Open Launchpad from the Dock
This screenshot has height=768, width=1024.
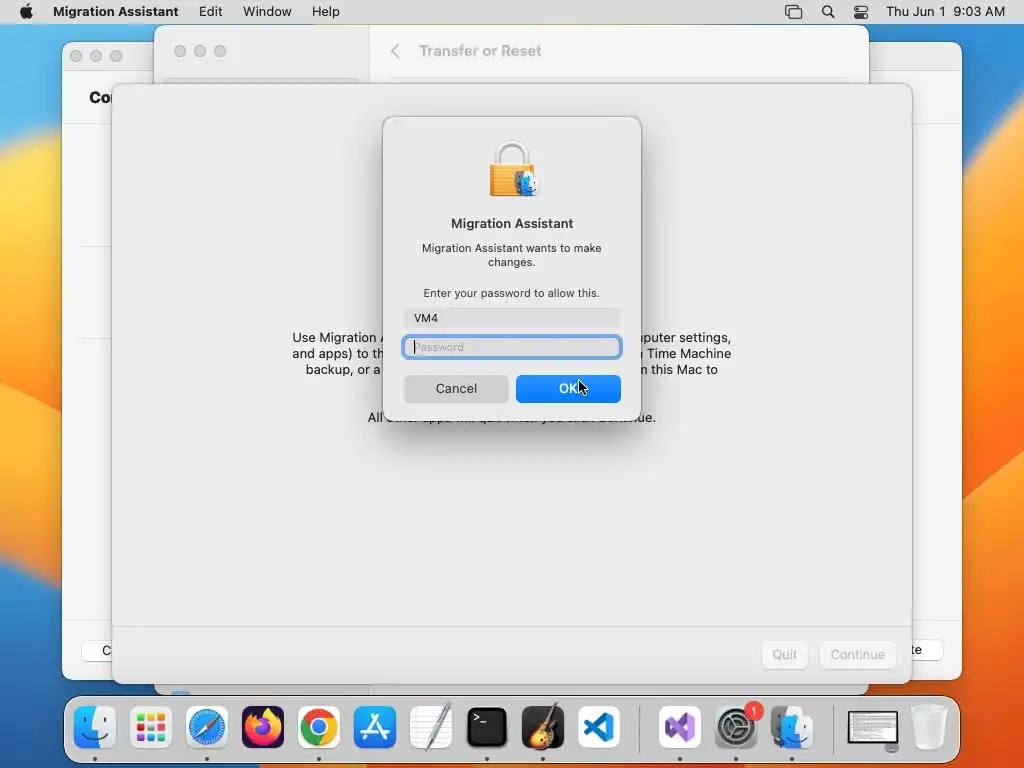pos(151,727)
